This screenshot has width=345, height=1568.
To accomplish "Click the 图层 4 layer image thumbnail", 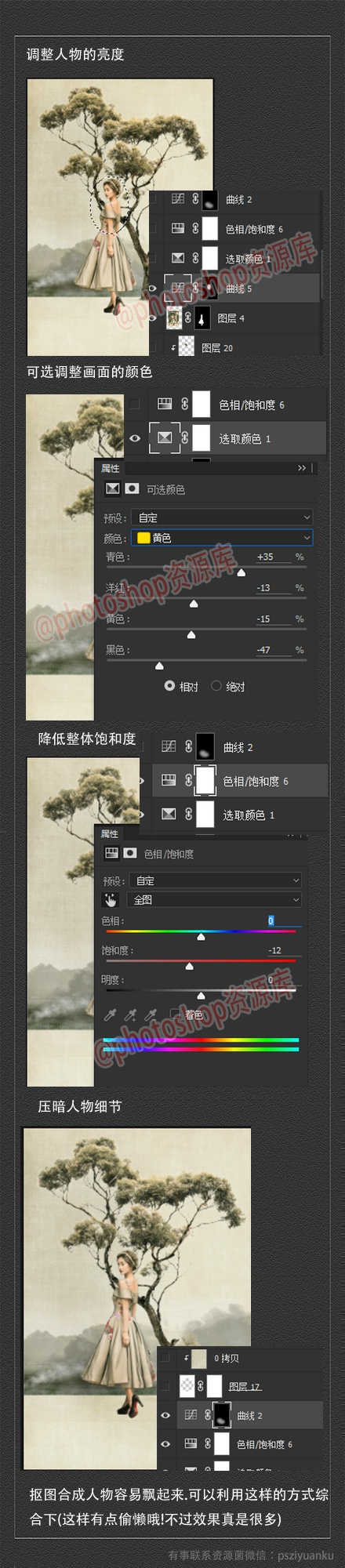I will pos(173,318).
